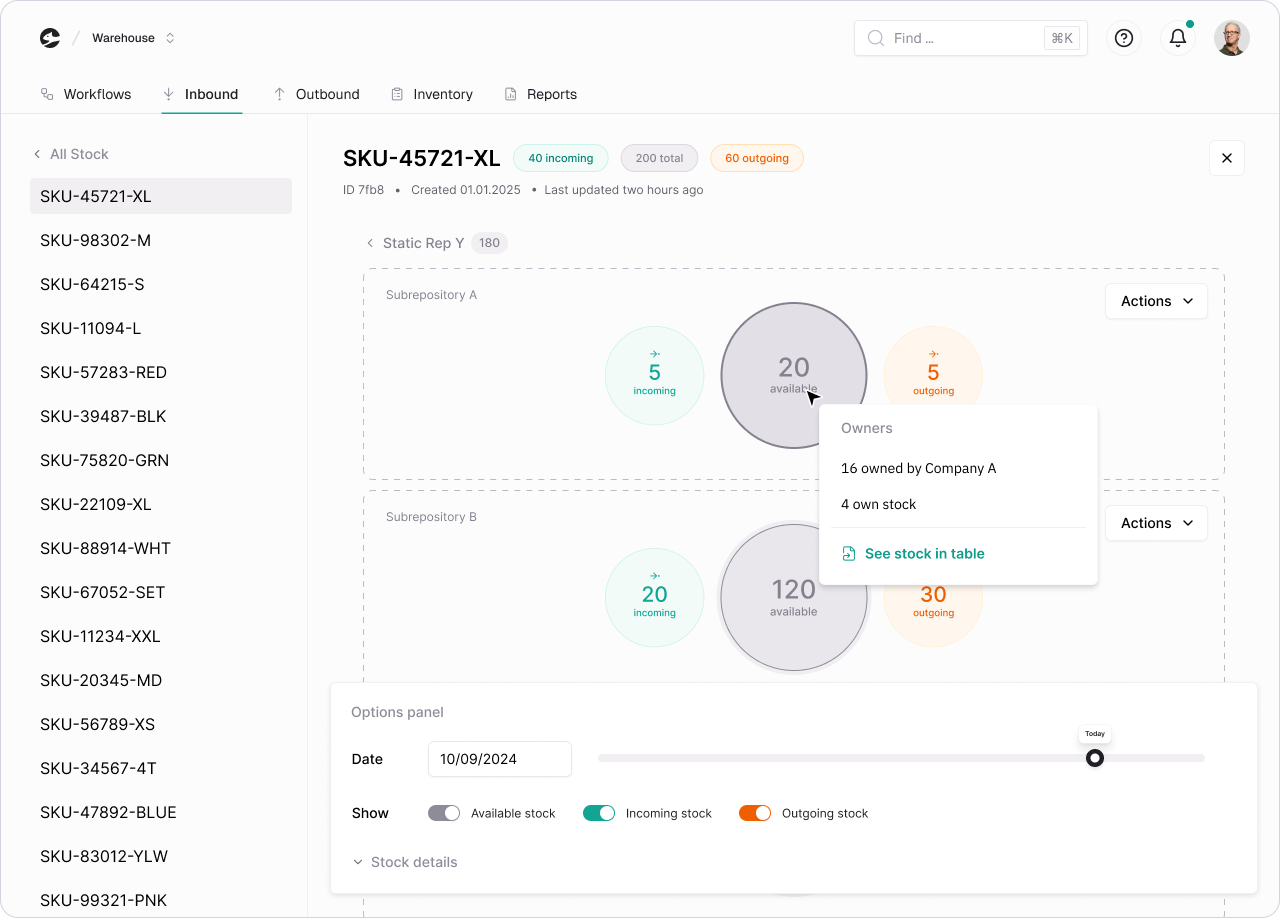Click the All Stock back arrow

click(x=37, y=154)
